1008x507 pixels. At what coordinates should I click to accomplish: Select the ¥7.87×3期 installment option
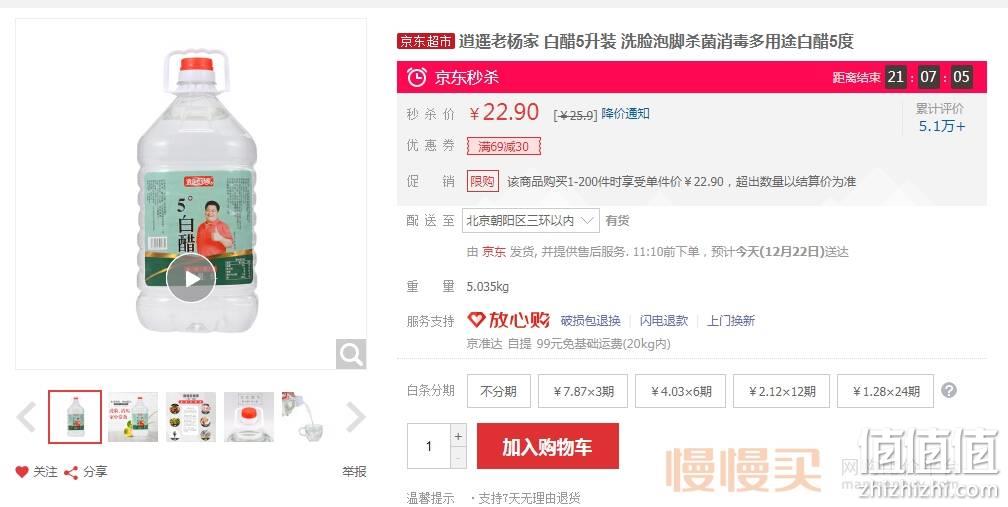tap(583, 391)
